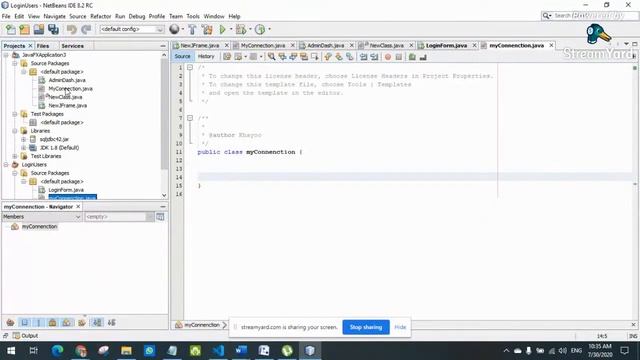Click the browser globe toolbar icon
640x360 pixels.
pyautogui.click(x=174, y=29)
